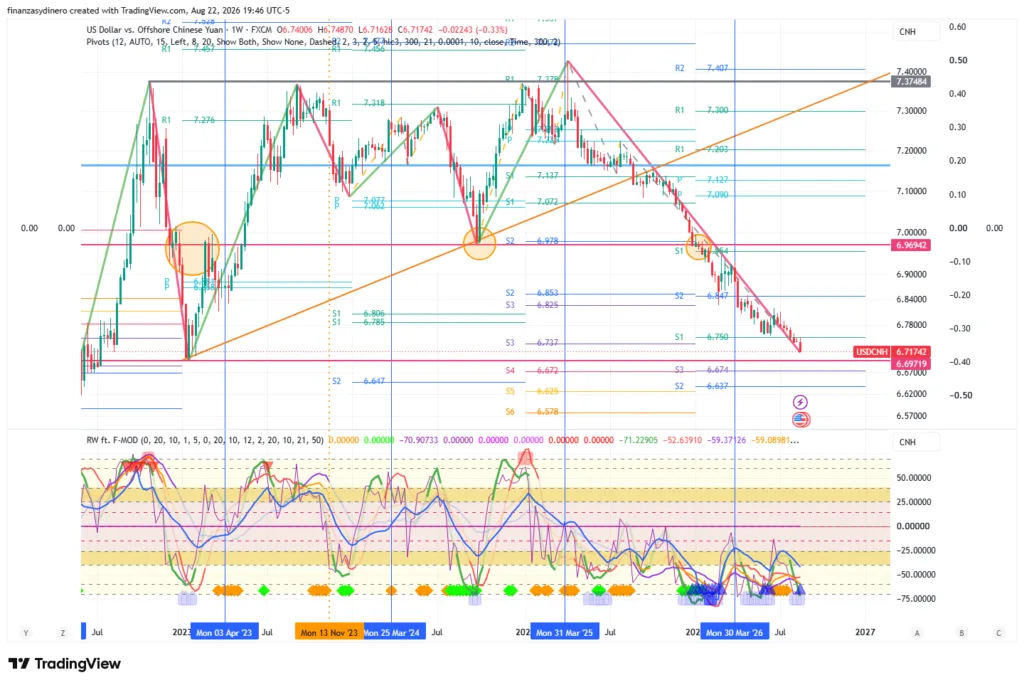Click the R1 7.203 pivot label
This screenshot has width=1024, height=685.
pos(702,150)
